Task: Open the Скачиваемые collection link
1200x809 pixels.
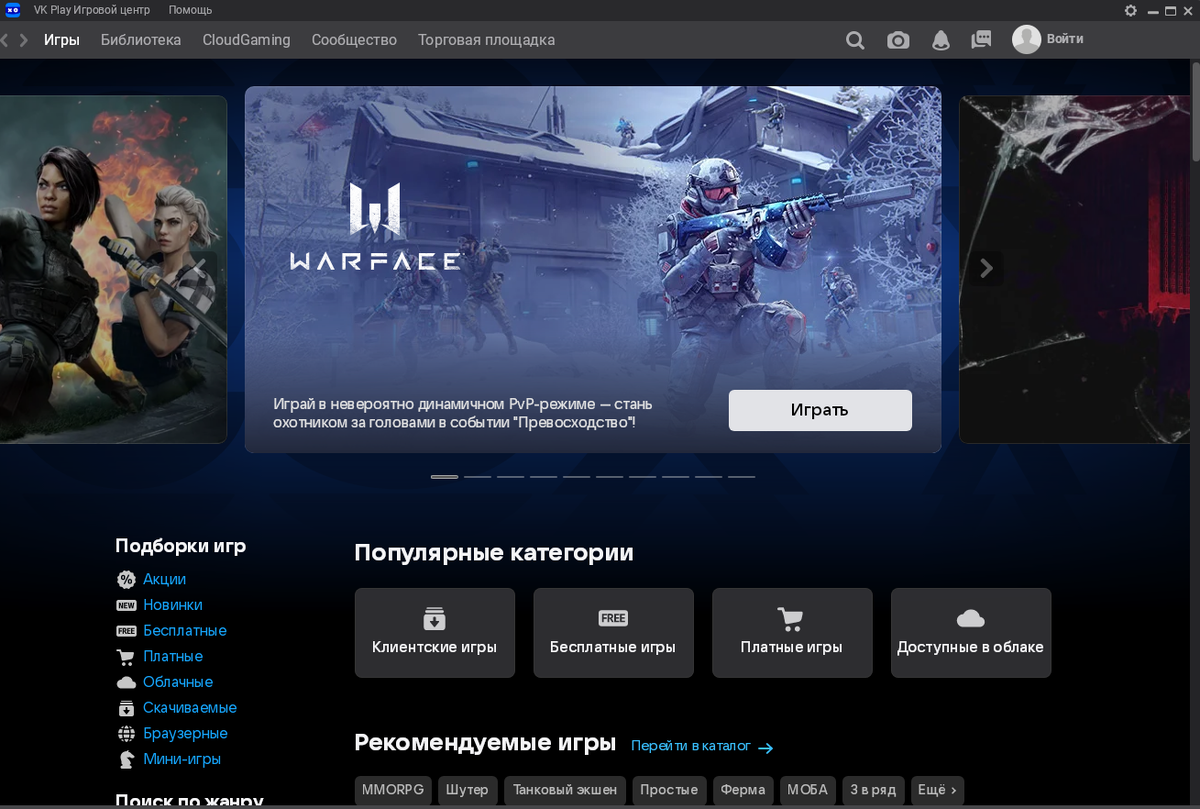Action: [x=190, y=708]
